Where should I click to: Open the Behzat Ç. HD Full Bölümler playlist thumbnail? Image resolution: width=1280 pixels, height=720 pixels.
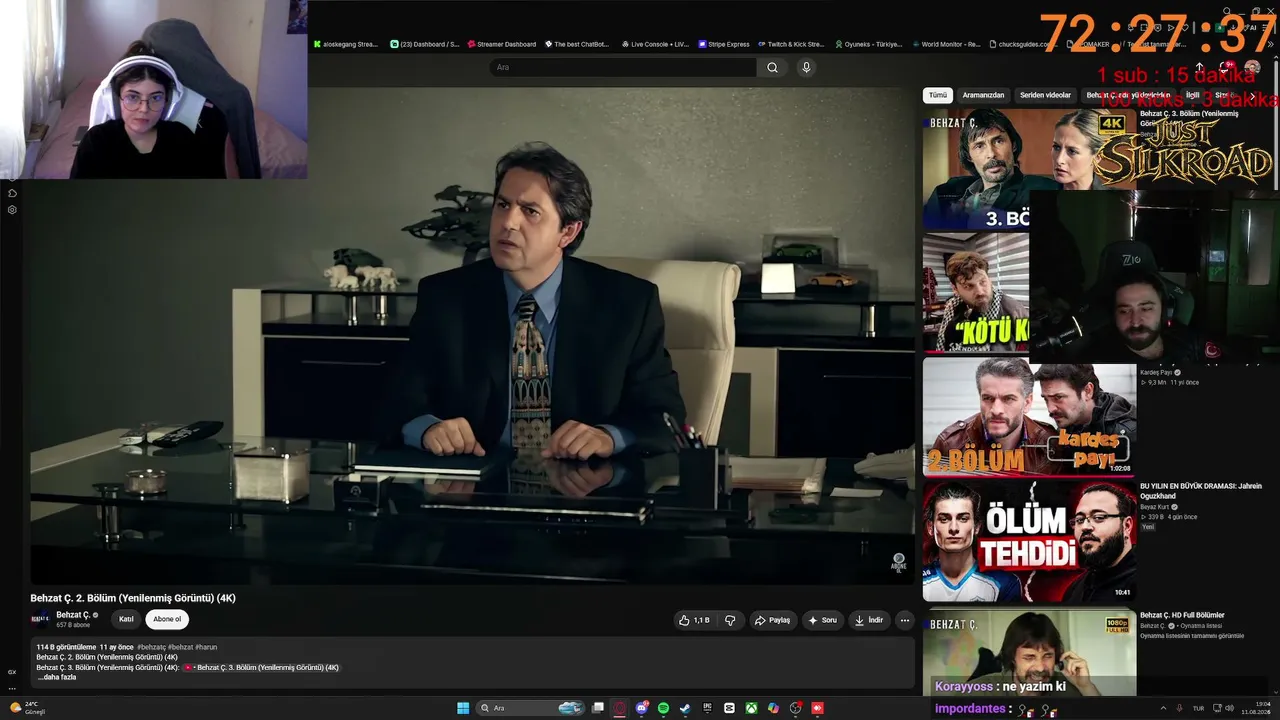coord(1029,650)
